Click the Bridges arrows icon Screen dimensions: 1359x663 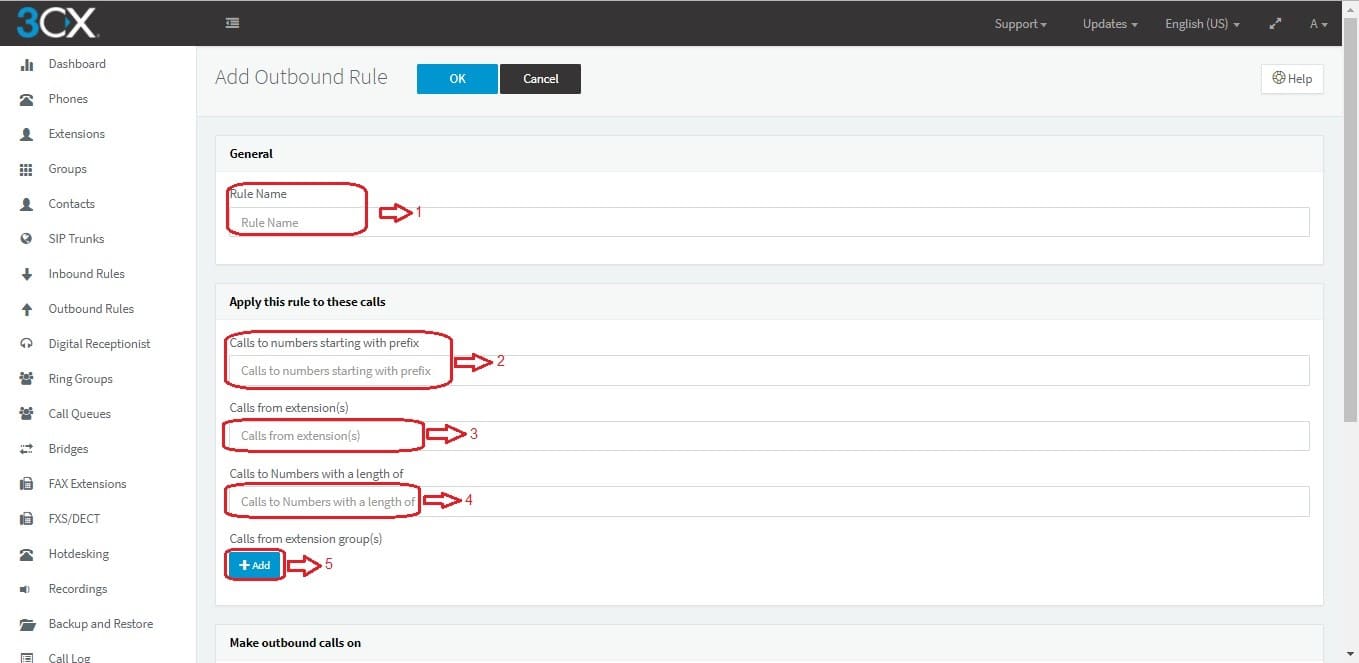point(27,449)
